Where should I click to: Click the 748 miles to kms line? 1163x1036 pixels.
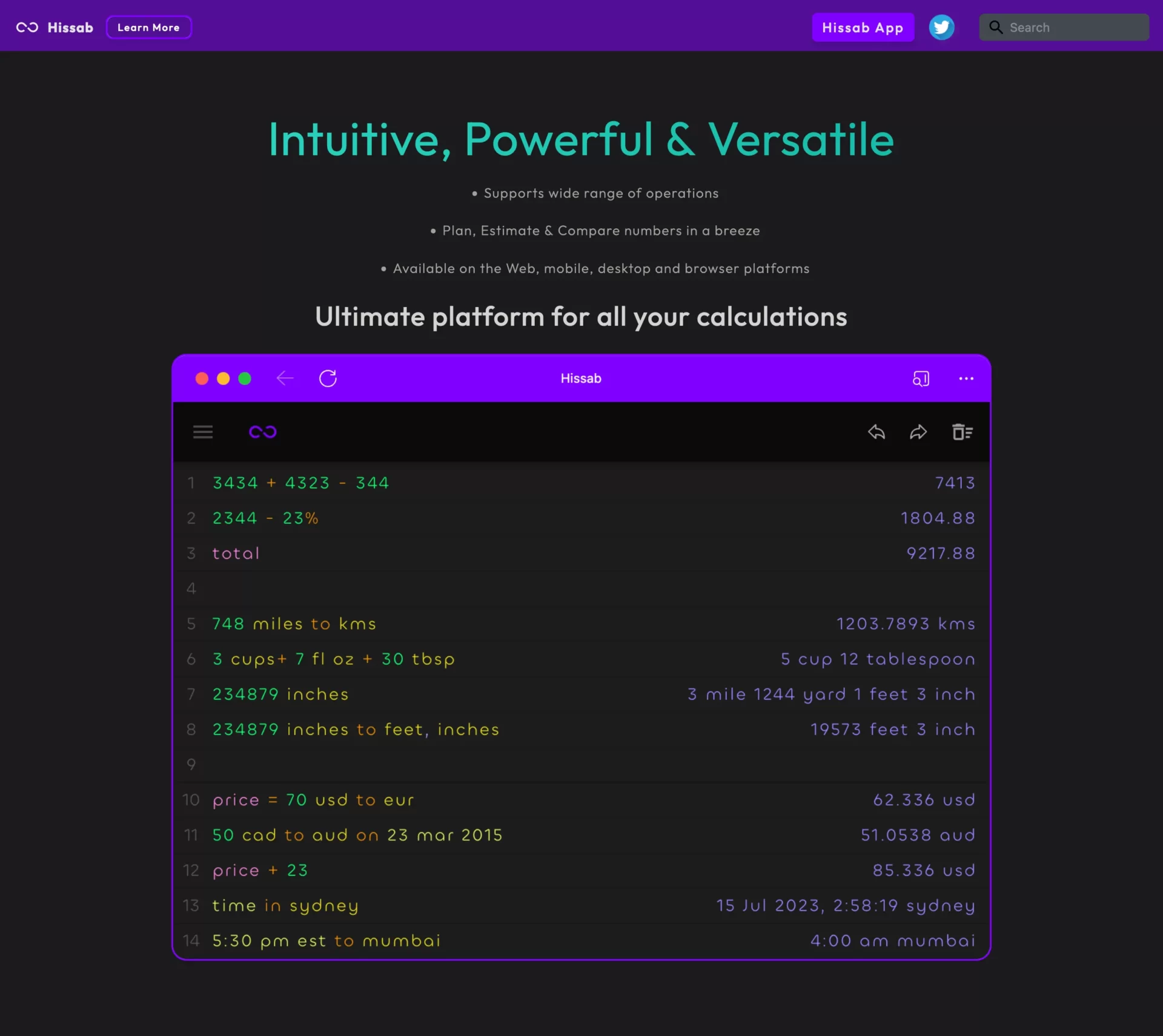294,624
